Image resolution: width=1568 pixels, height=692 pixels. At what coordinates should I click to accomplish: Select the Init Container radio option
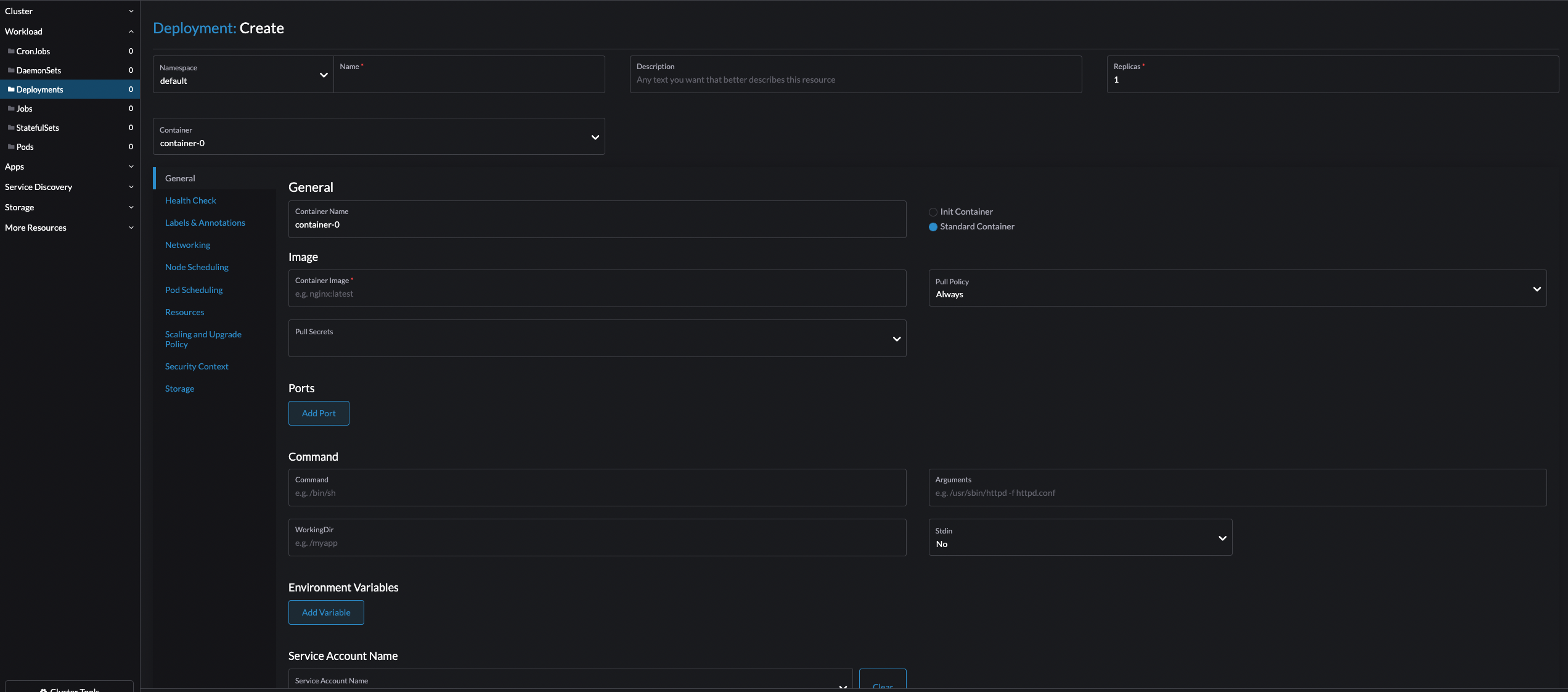(x=933, y=212)
